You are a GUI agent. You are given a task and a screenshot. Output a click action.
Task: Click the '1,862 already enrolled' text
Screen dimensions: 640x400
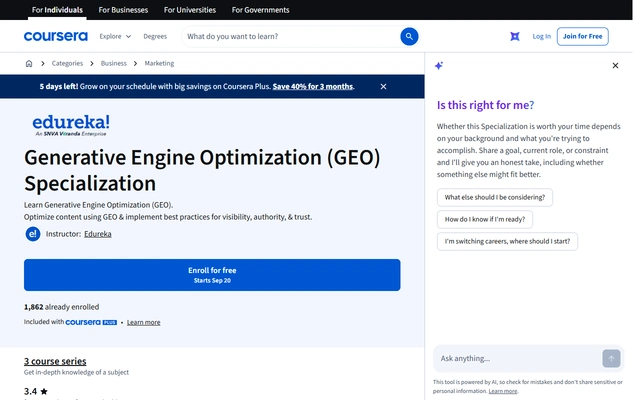(61, 307)
